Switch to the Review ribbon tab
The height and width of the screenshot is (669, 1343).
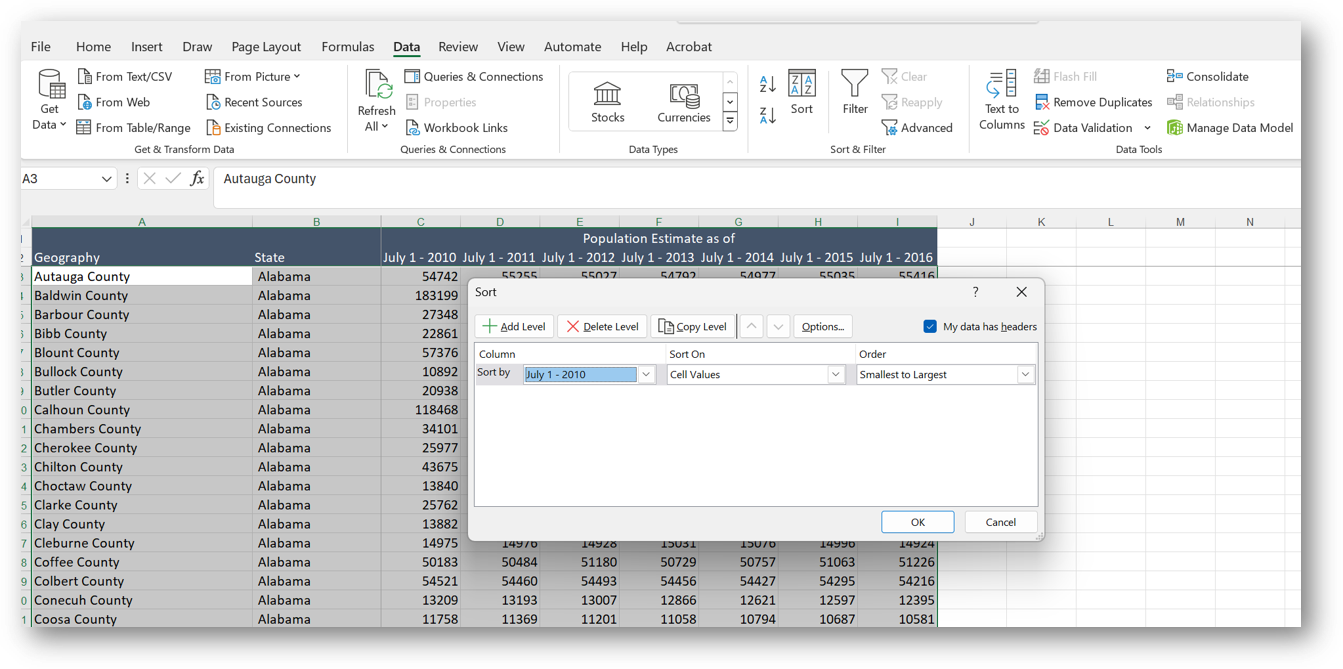[458, 46]
